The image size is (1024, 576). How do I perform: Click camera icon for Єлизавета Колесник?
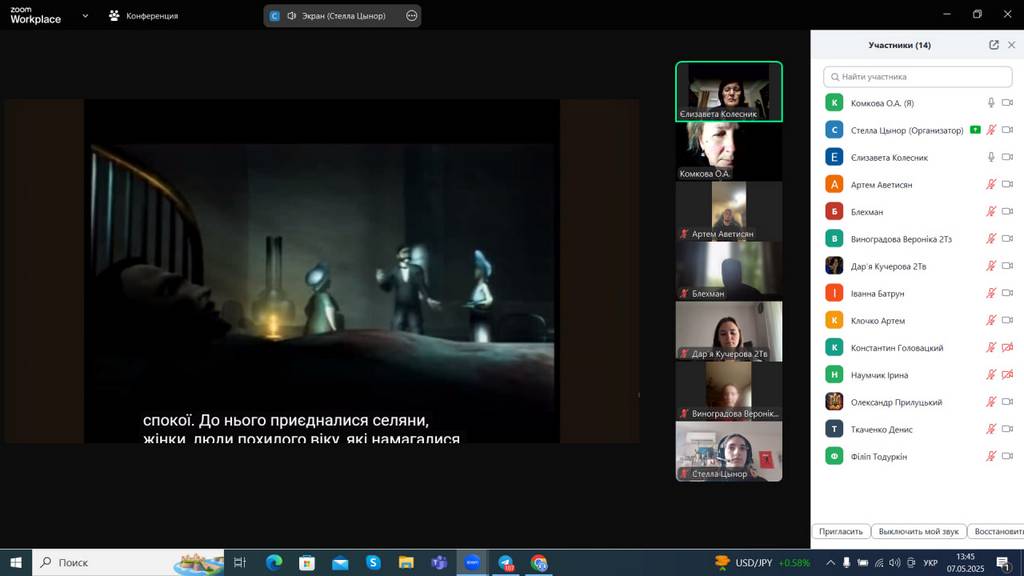(1008, 157)
